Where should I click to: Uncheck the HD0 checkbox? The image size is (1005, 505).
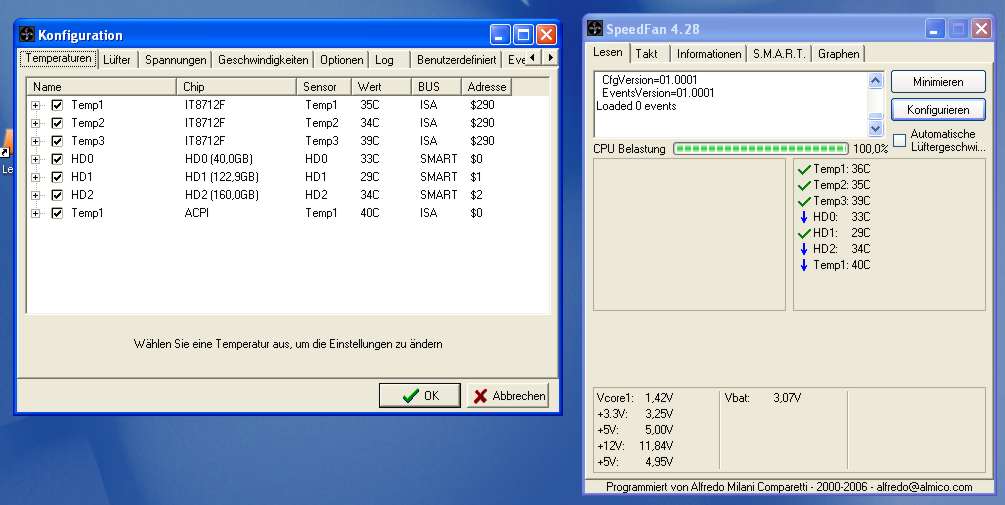coord(57,159)
